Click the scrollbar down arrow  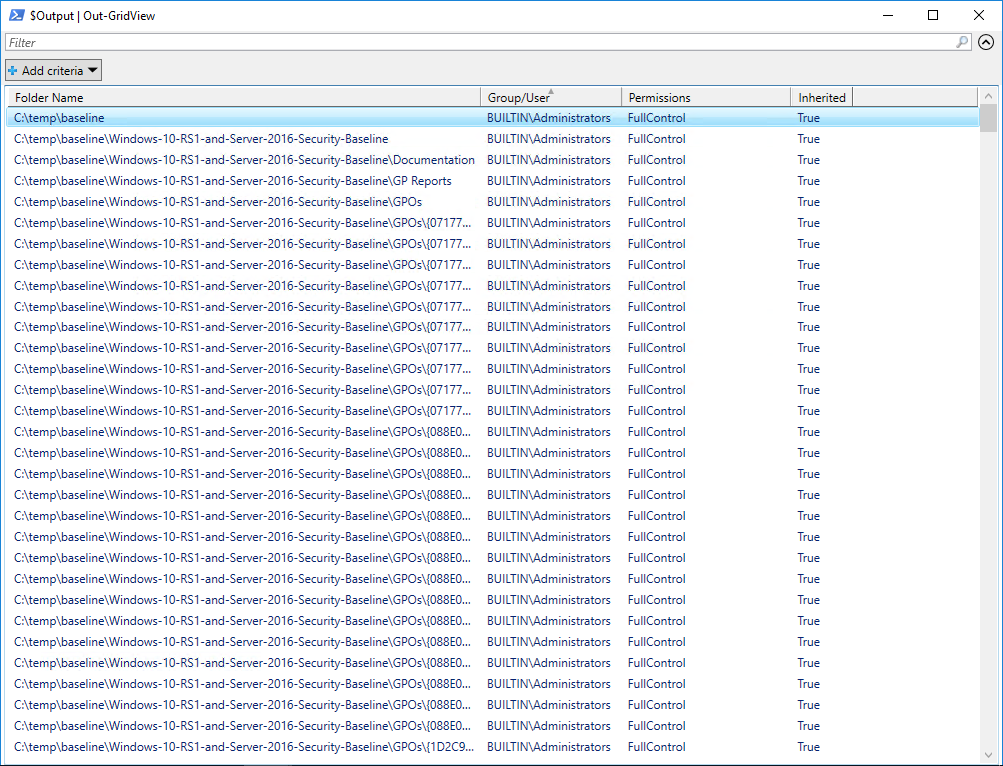tap(988, 755)
